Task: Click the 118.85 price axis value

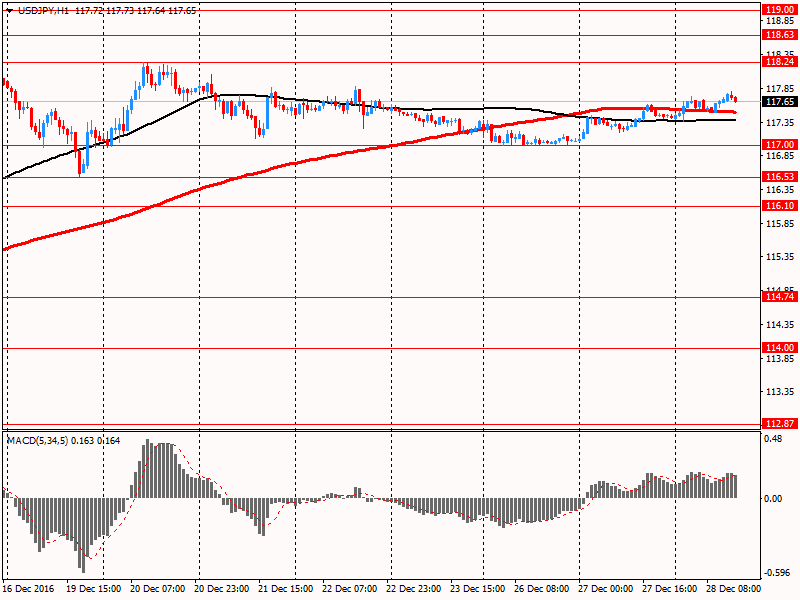Action: point(780,21)
